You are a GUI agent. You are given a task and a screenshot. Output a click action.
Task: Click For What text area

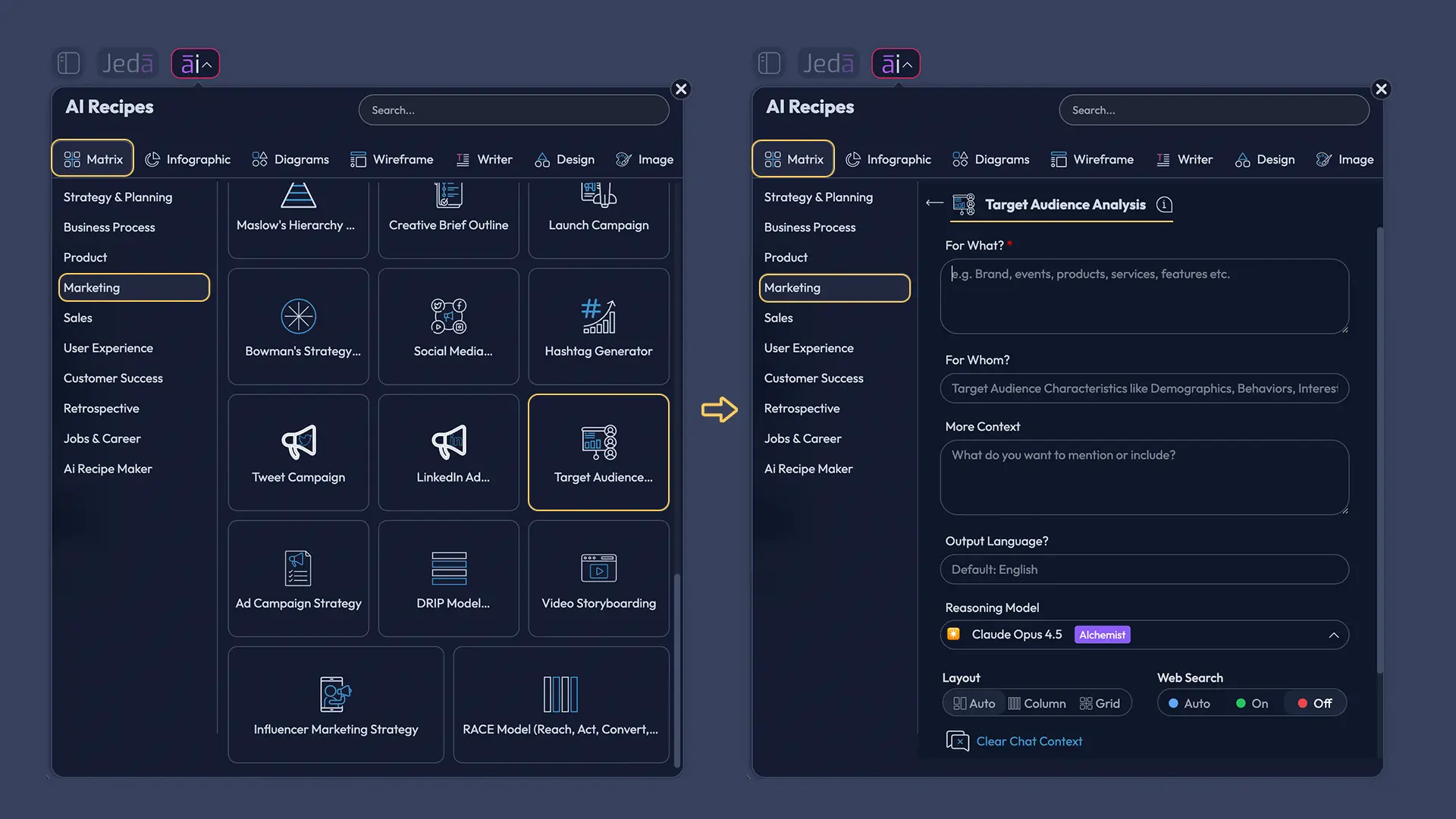[1144, 297]
